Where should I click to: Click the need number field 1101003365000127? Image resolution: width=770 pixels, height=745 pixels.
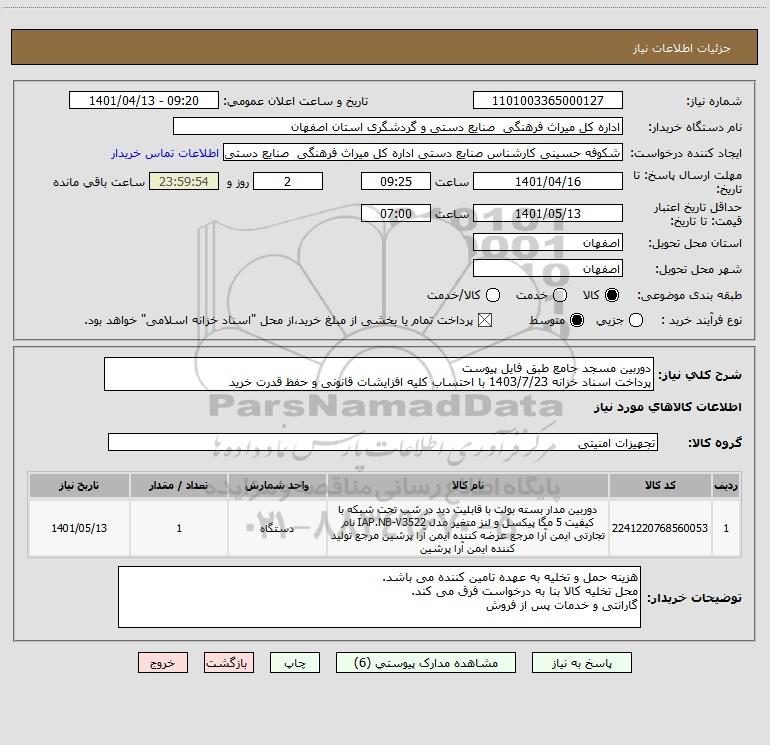pos(548,100)
